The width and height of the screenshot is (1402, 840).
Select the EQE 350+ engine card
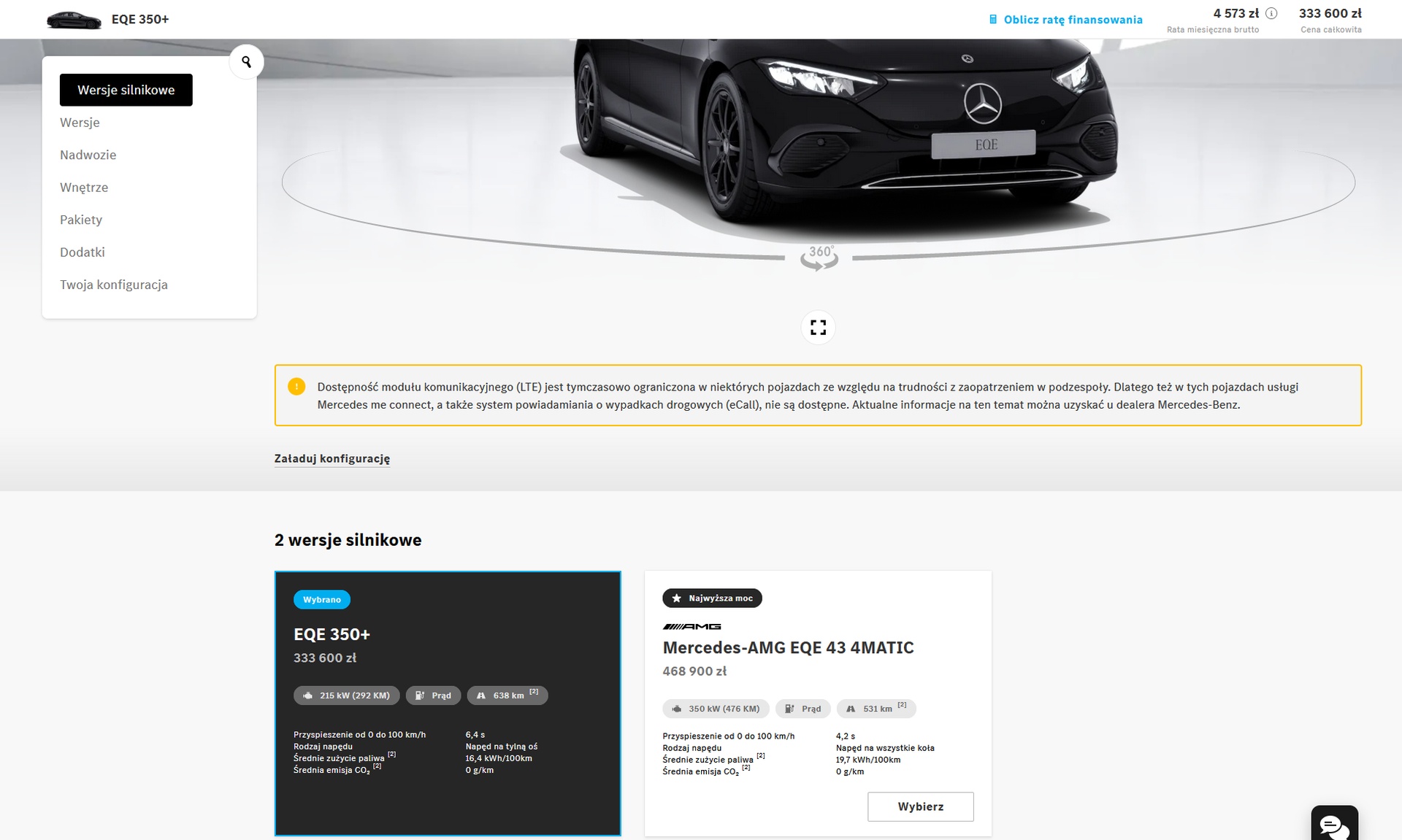click(448, 704)
